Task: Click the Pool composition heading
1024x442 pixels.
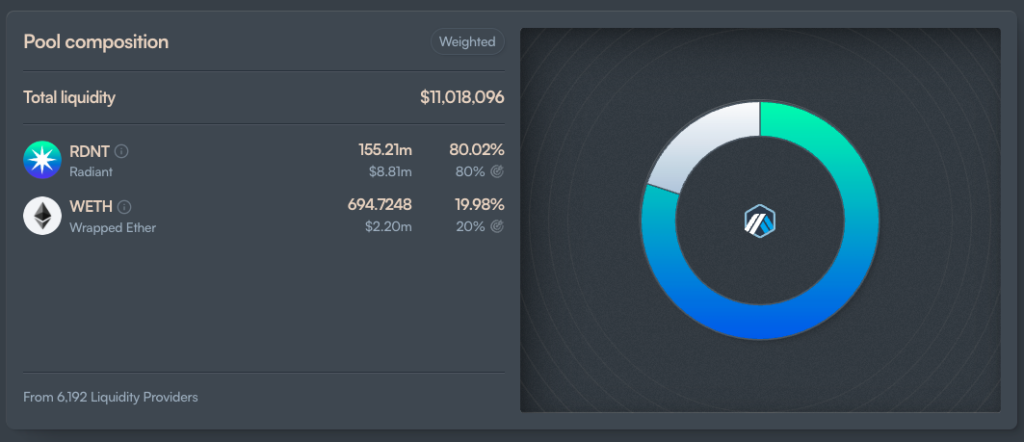Action: point(96,42)
